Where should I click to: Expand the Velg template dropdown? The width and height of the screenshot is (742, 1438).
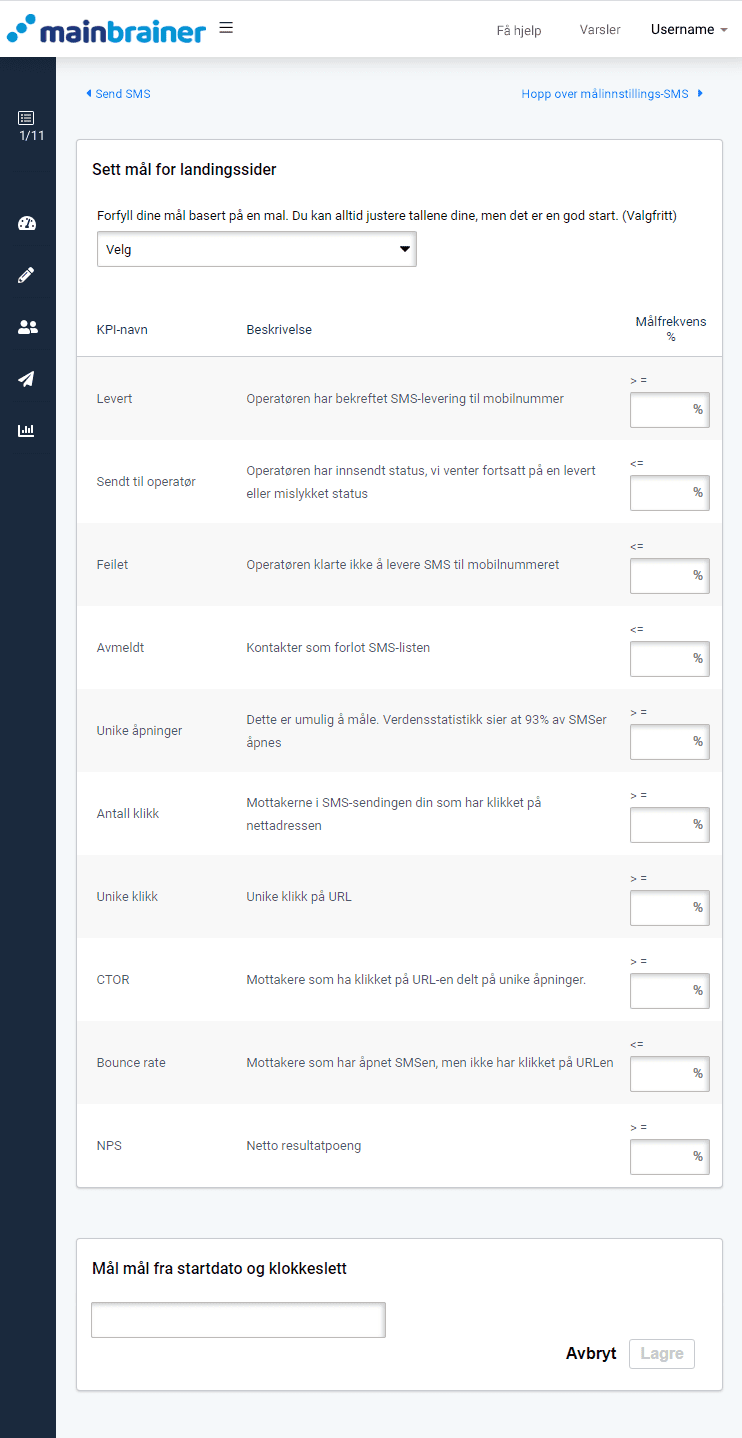[256, 250]
